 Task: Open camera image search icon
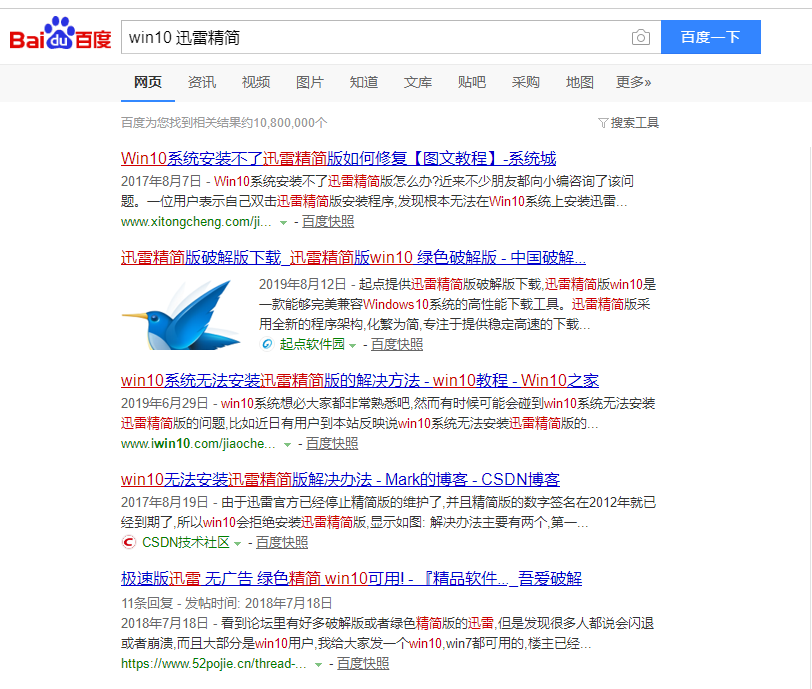(641, 37)
